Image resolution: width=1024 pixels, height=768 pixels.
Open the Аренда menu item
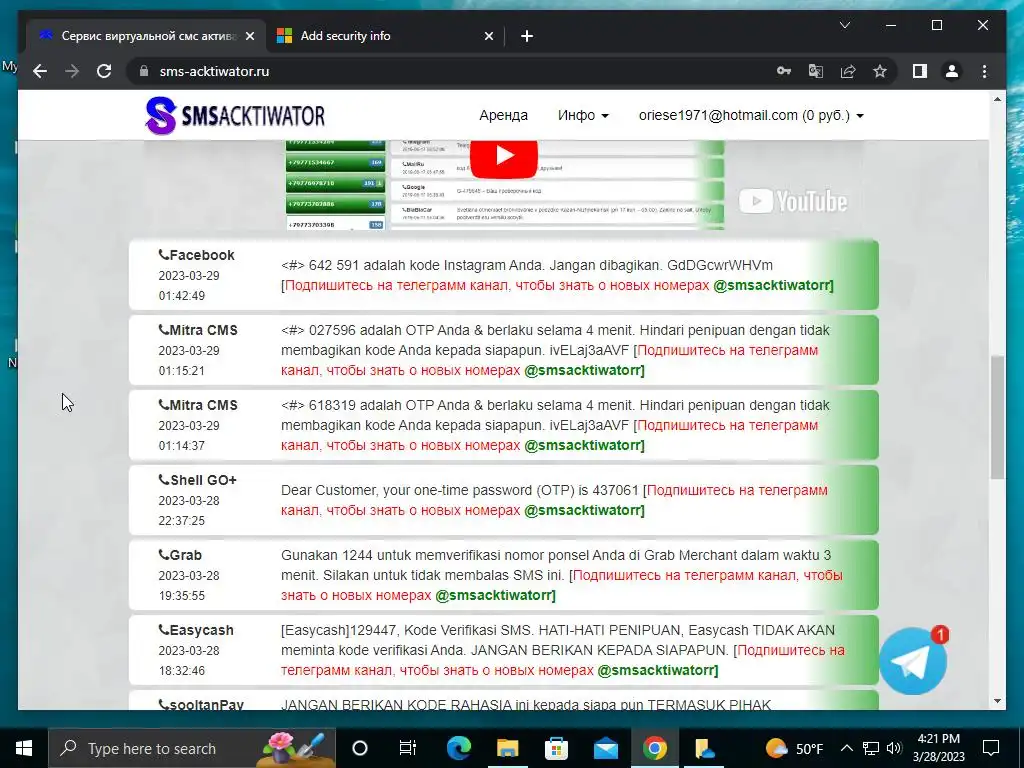click(503, 116)
